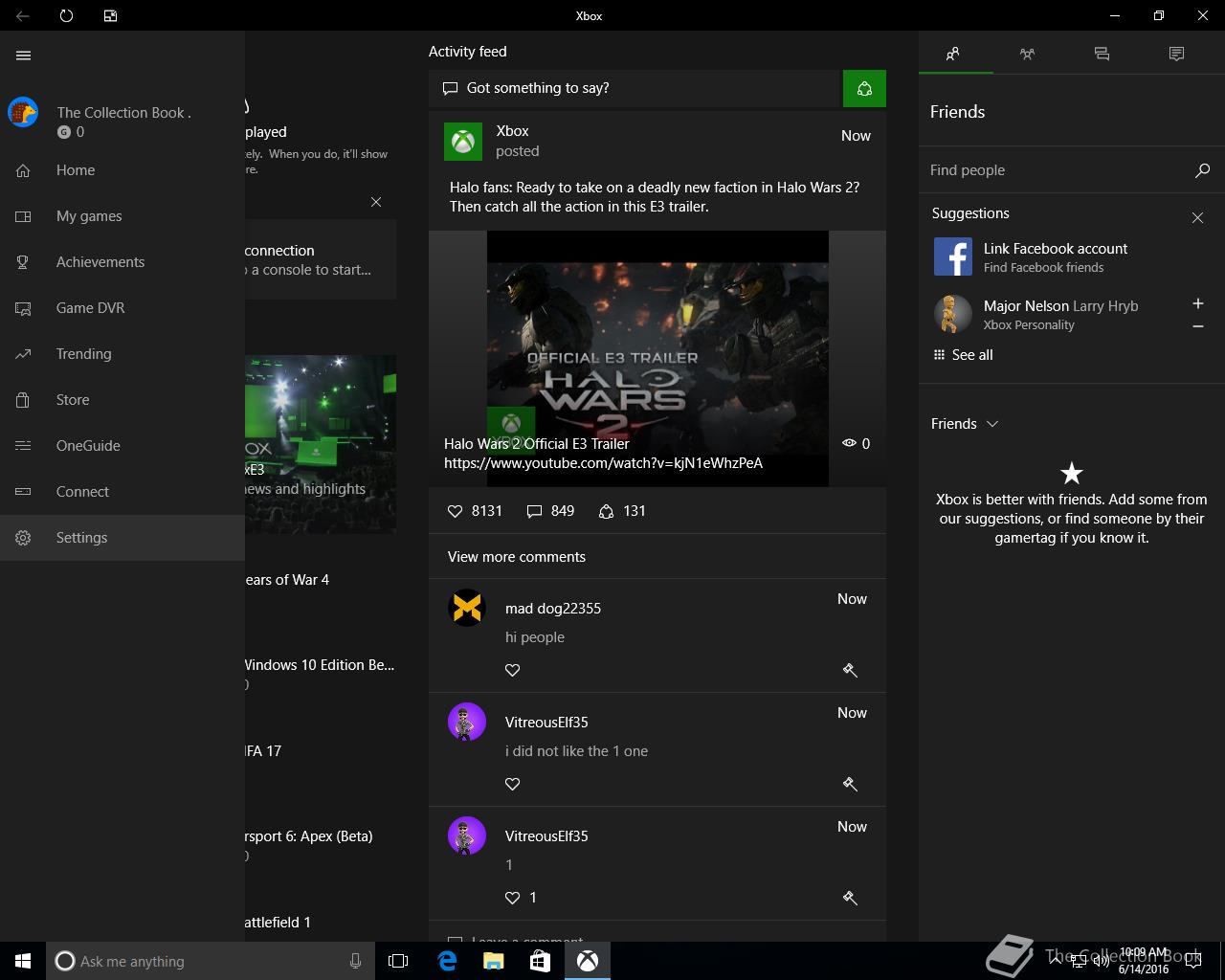Remove Major Nelson suggestion

pos(1197,326)
